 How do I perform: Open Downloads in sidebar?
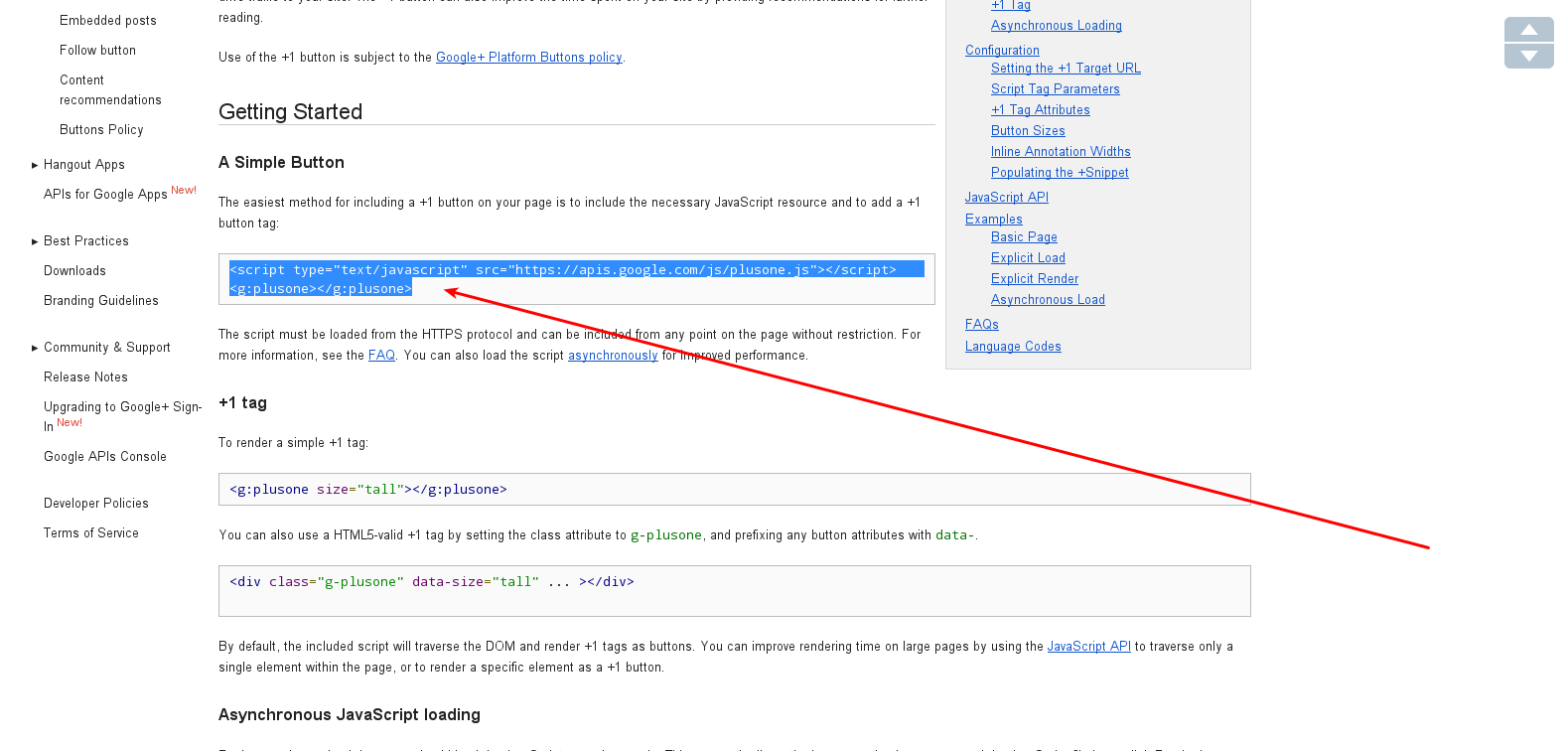tap(74, 271)
